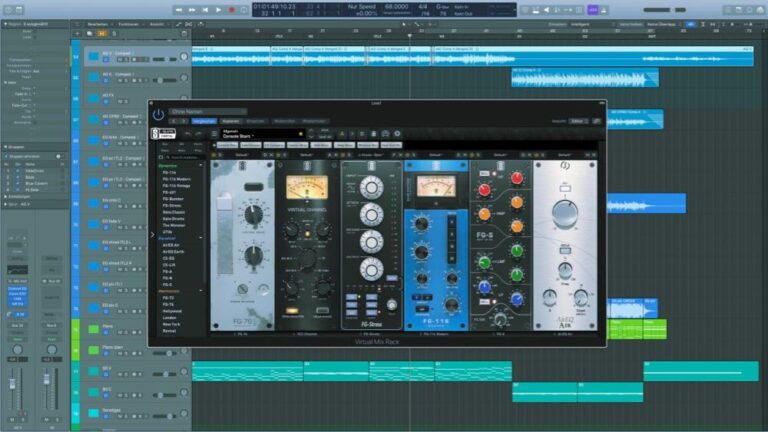This screenshot has height=432, width=768.
Task: Open the Virtual Mix Rack hamburger menu
Action: coord(214,134)
